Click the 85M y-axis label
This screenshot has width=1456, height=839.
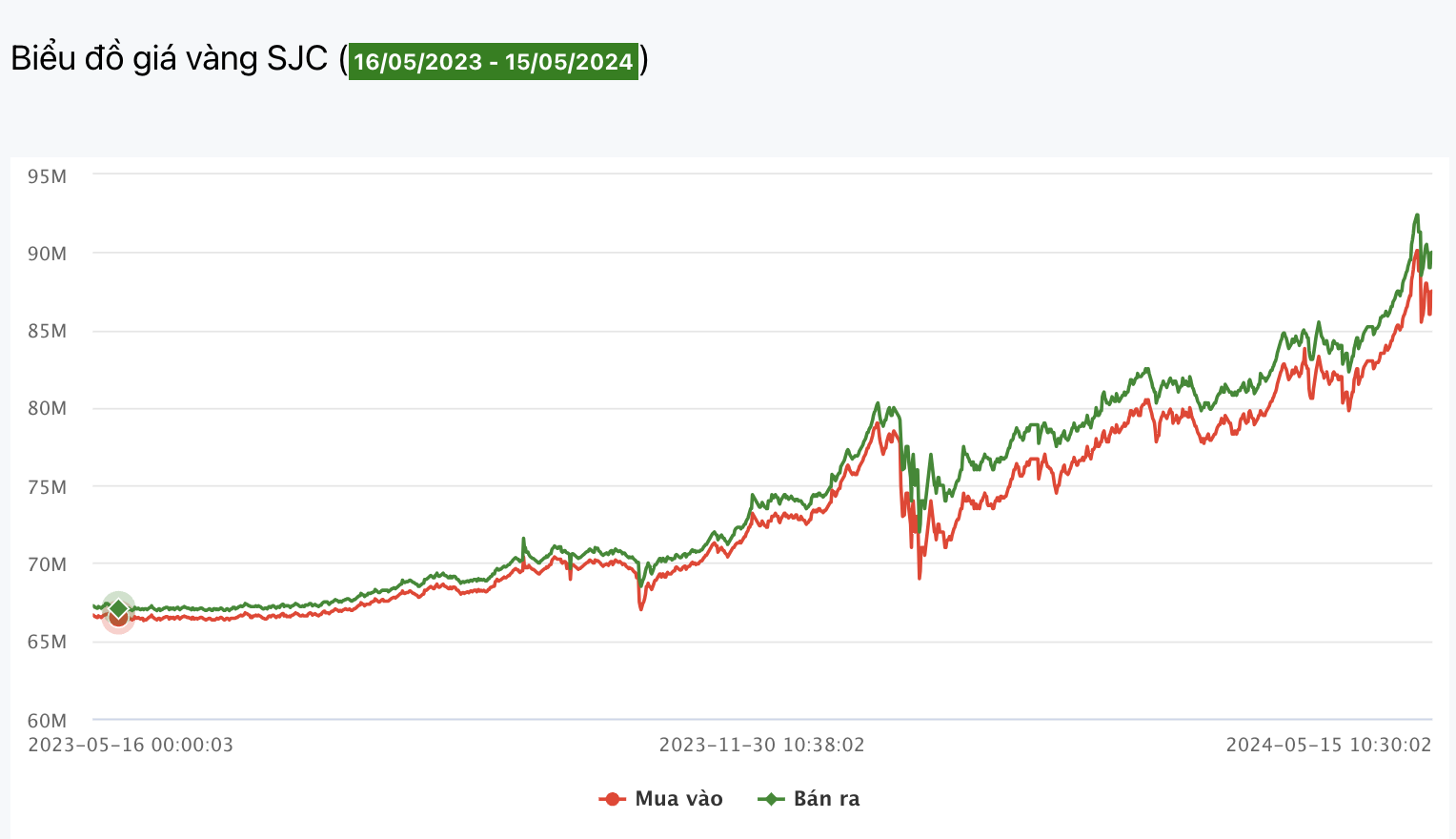[x=48, y=332]
